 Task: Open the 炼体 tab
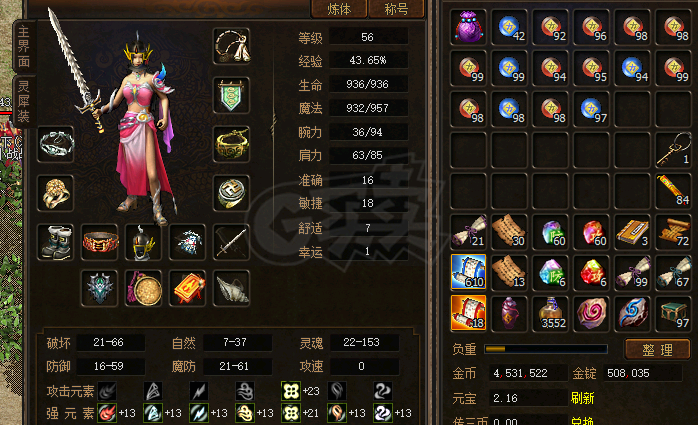(x=339, y=9)
